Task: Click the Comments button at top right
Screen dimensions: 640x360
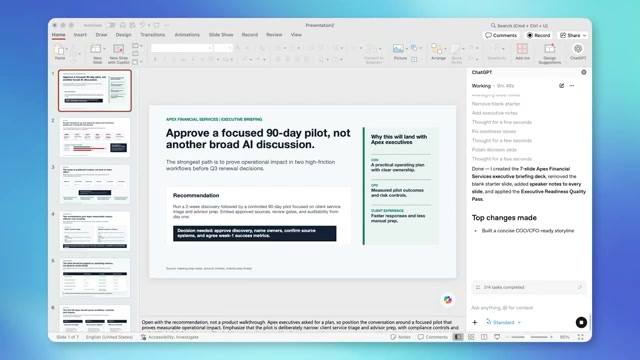Action: tap(501, 36)
